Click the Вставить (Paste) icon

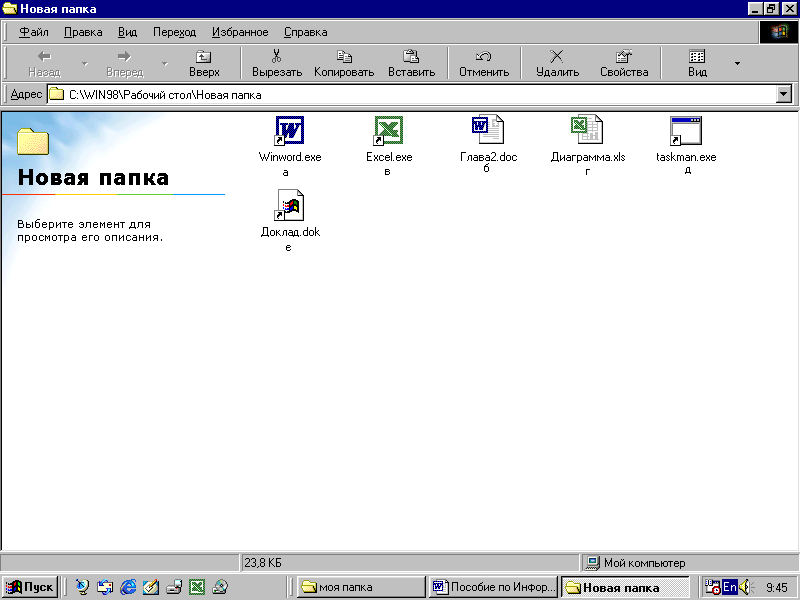click(411, 56)
